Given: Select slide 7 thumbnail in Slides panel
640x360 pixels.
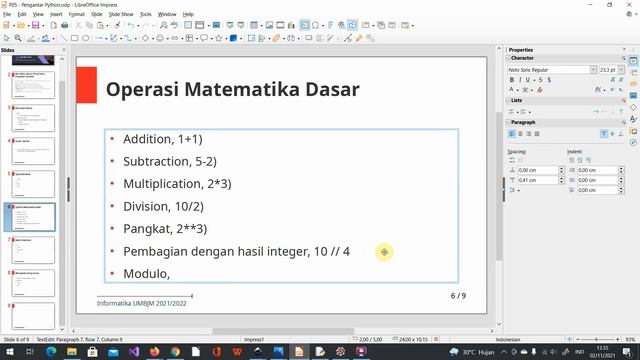Looking at the screenshot, I should coord(33,250).
